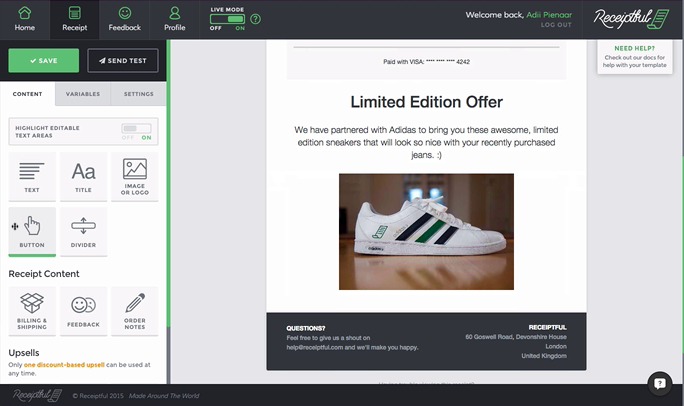Open the Feedback smiley section
Viewport: 684px width, 406px height.
click(x=125, y=20)
